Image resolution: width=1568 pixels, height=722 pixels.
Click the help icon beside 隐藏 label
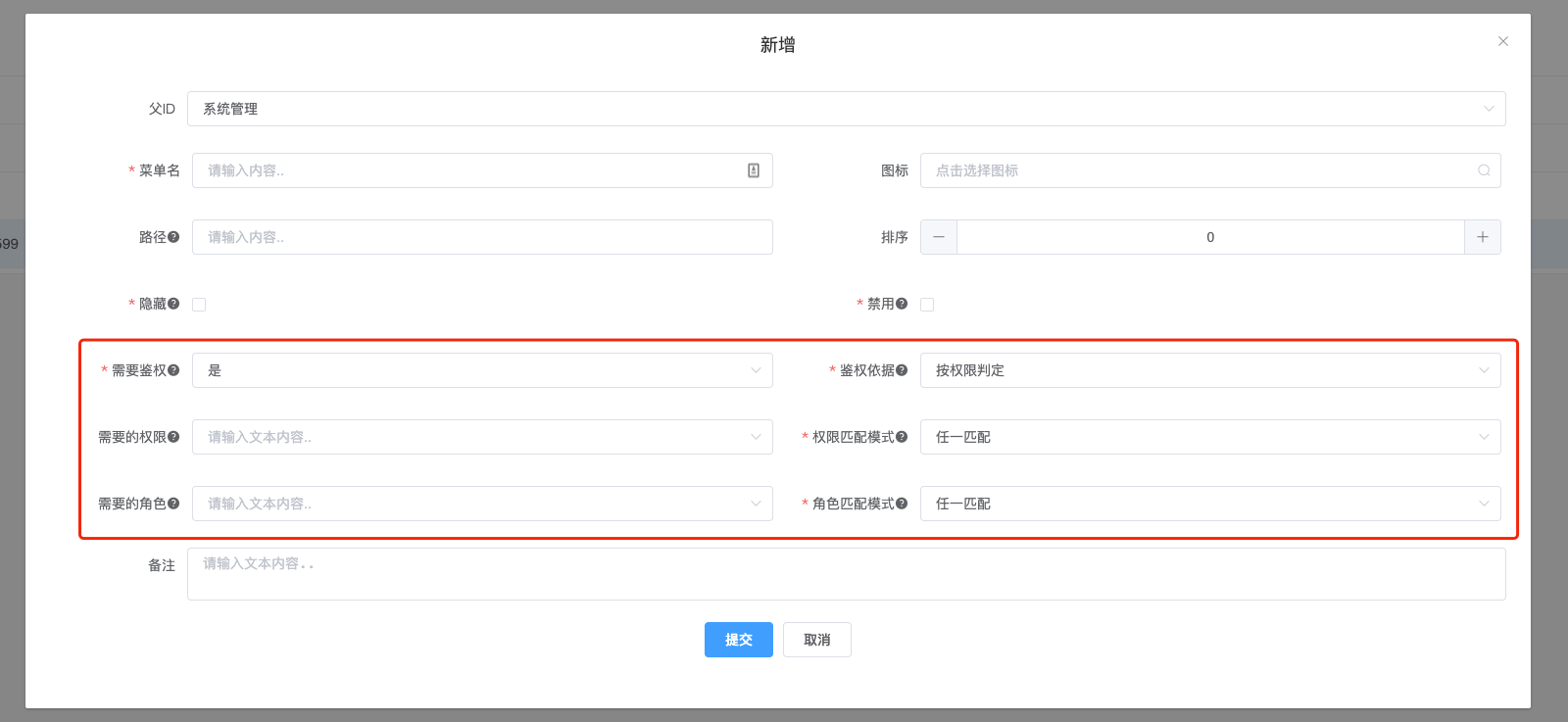(x=173, y=304)
